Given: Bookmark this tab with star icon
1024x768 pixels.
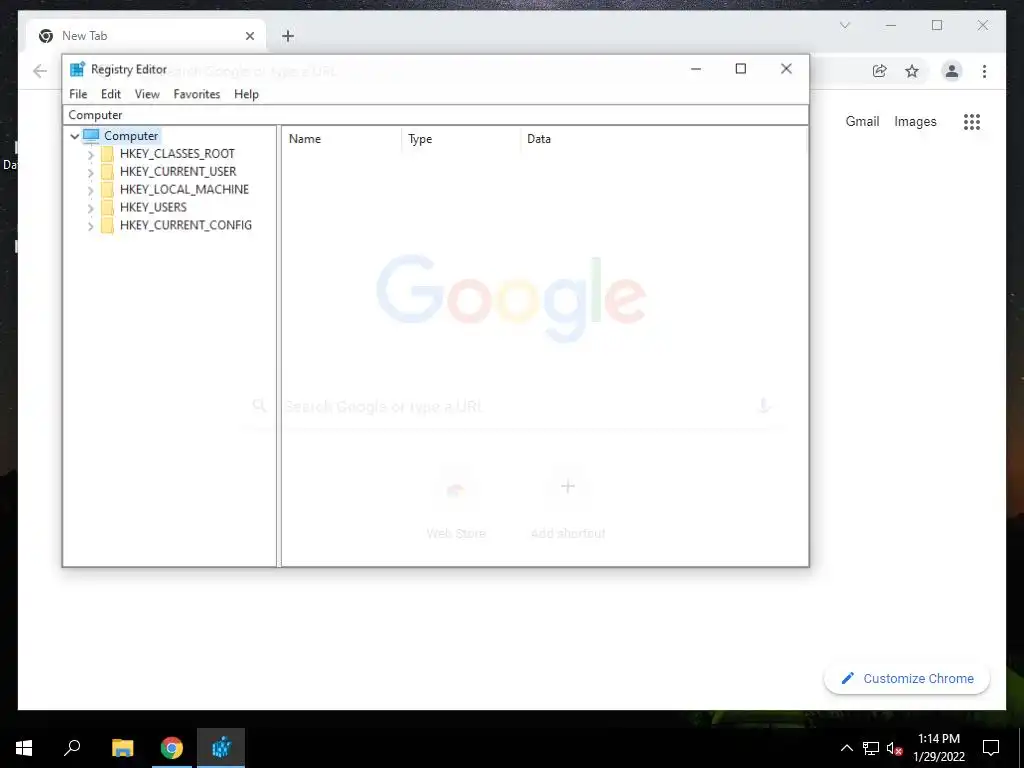Looking at the screenshot, I should tap(912, 71).
